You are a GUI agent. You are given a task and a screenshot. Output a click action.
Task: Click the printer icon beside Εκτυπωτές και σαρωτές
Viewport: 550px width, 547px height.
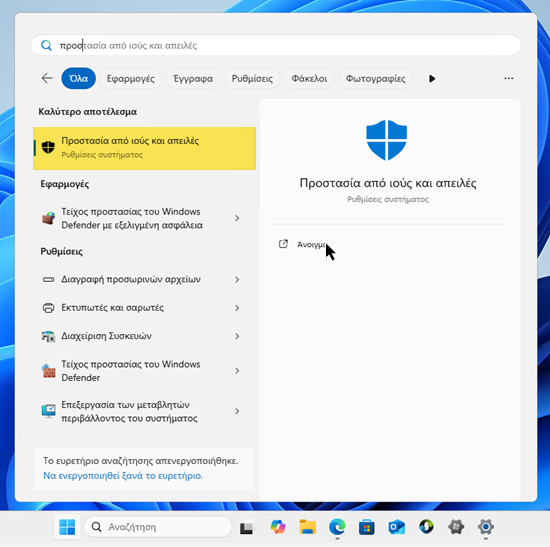click(48, 308)
